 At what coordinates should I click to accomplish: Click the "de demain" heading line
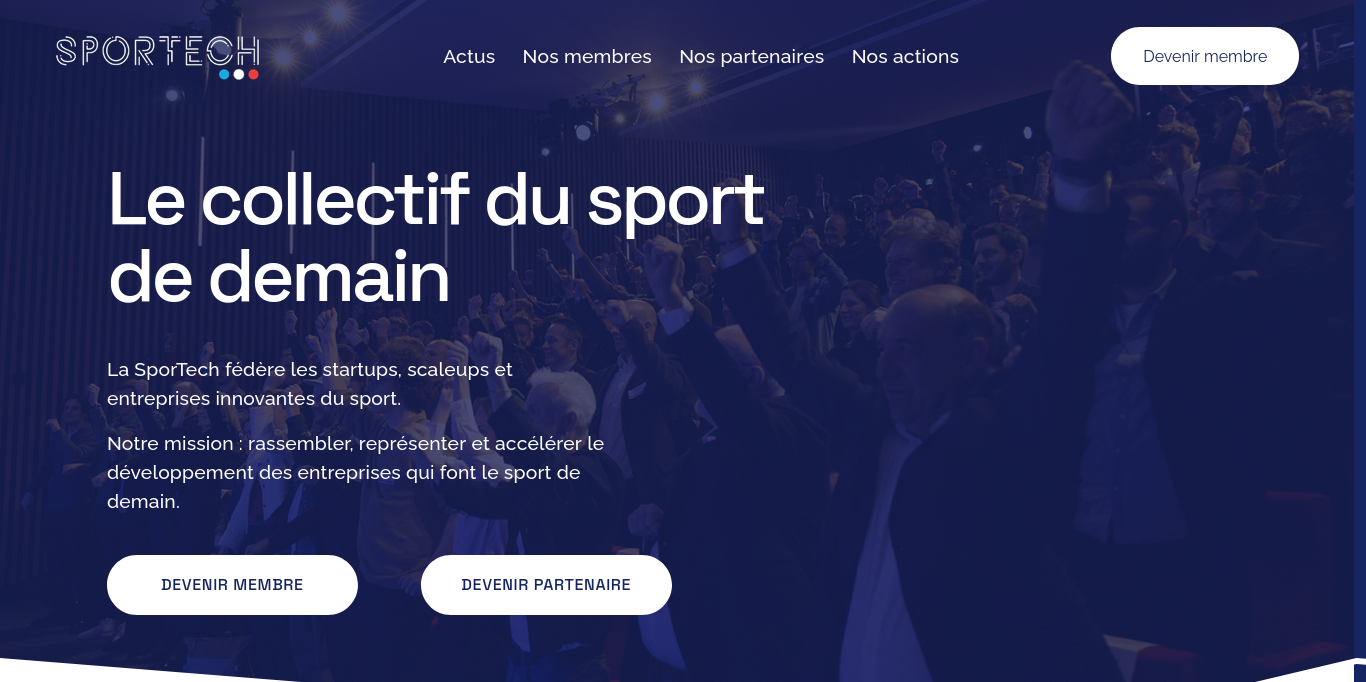pyautogui.click(x=279, y=278)
